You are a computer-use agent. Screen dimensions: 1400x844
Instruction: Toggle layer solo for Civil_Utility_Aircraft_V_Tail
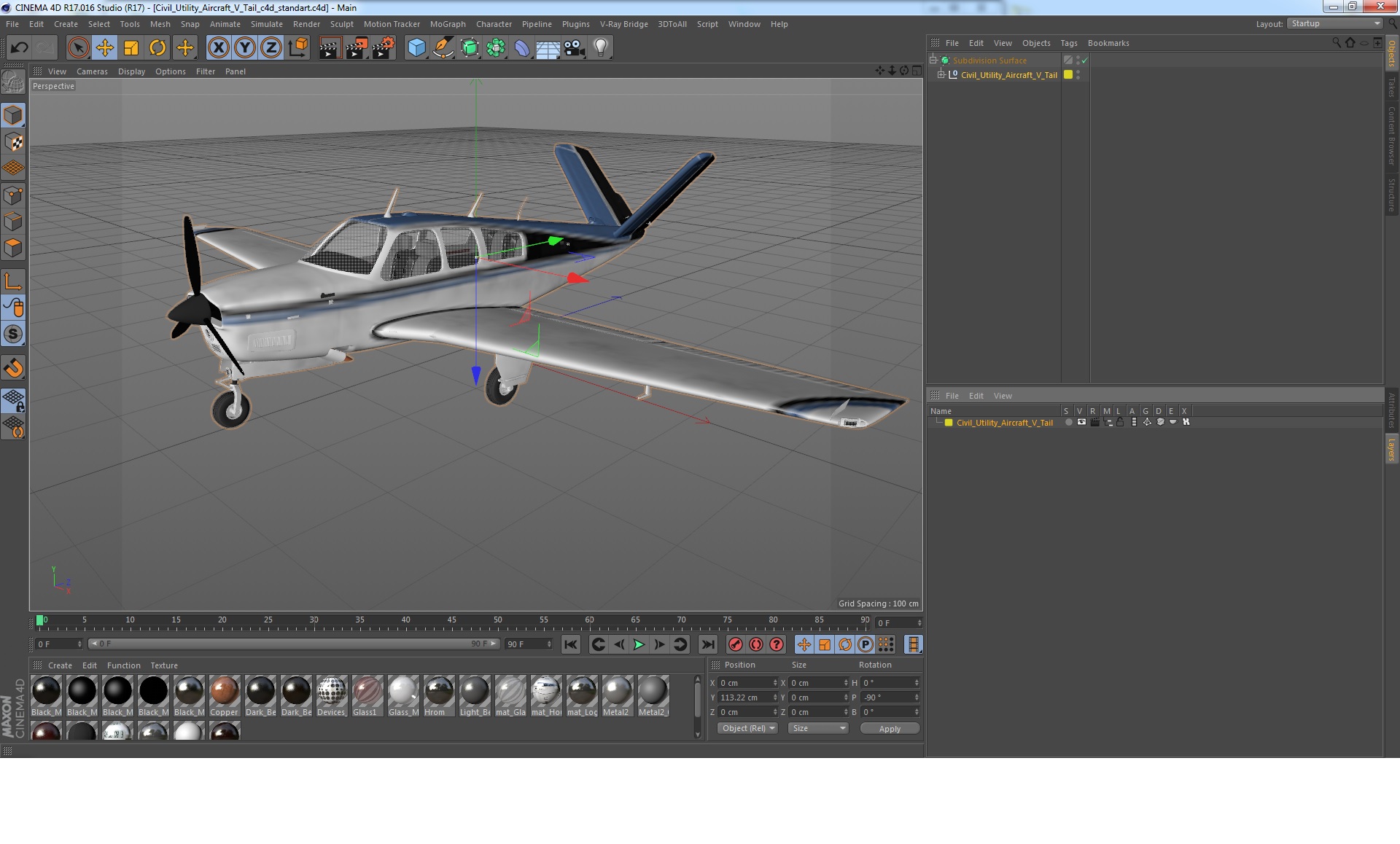[1068, 423]
